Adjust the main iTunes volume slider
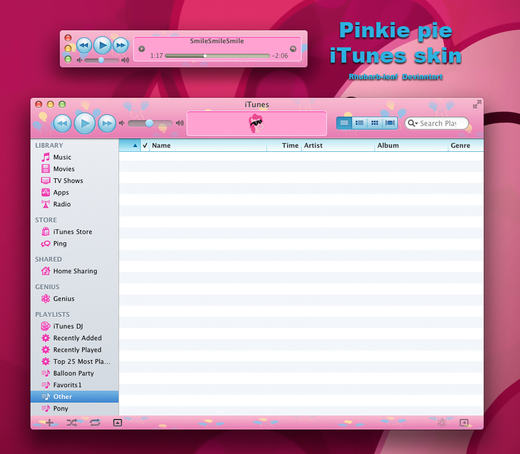This screenshot has height=454, width=520. tap(150, 123)
